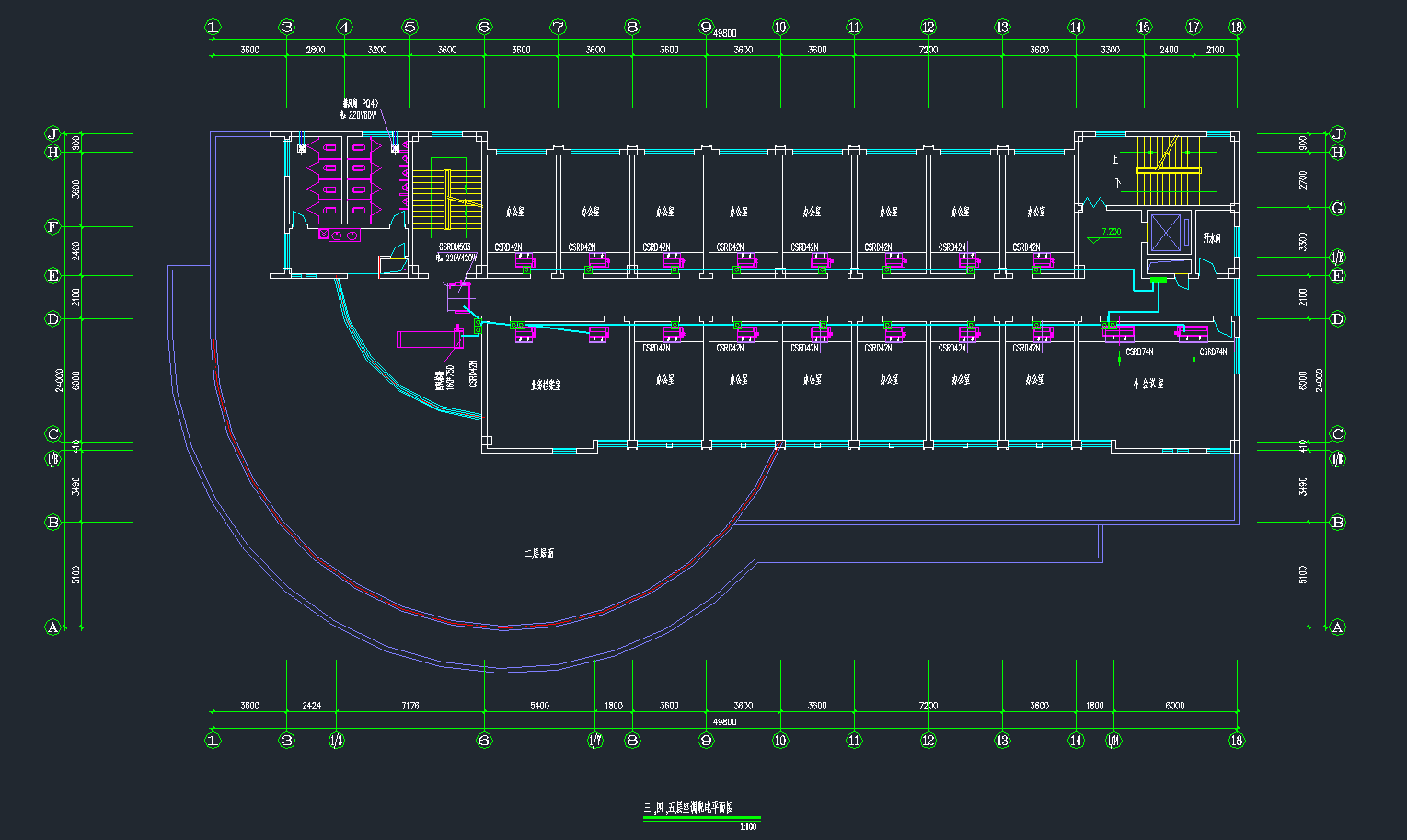The height and width of the screenshot is (840, 1407).
Task: Click the 二层屋面 roof label
Action: click(x=538, y=554)
